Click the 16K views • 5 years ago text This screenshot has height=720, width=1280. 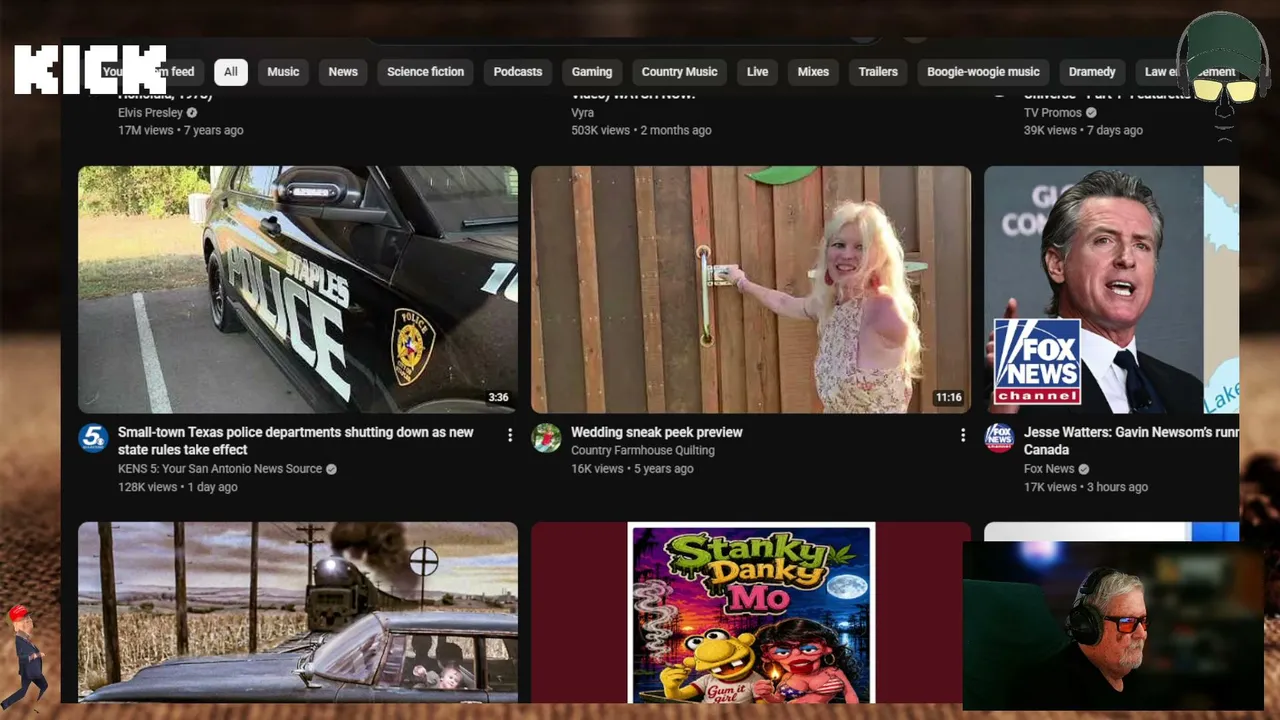click(x=632, y=469)
